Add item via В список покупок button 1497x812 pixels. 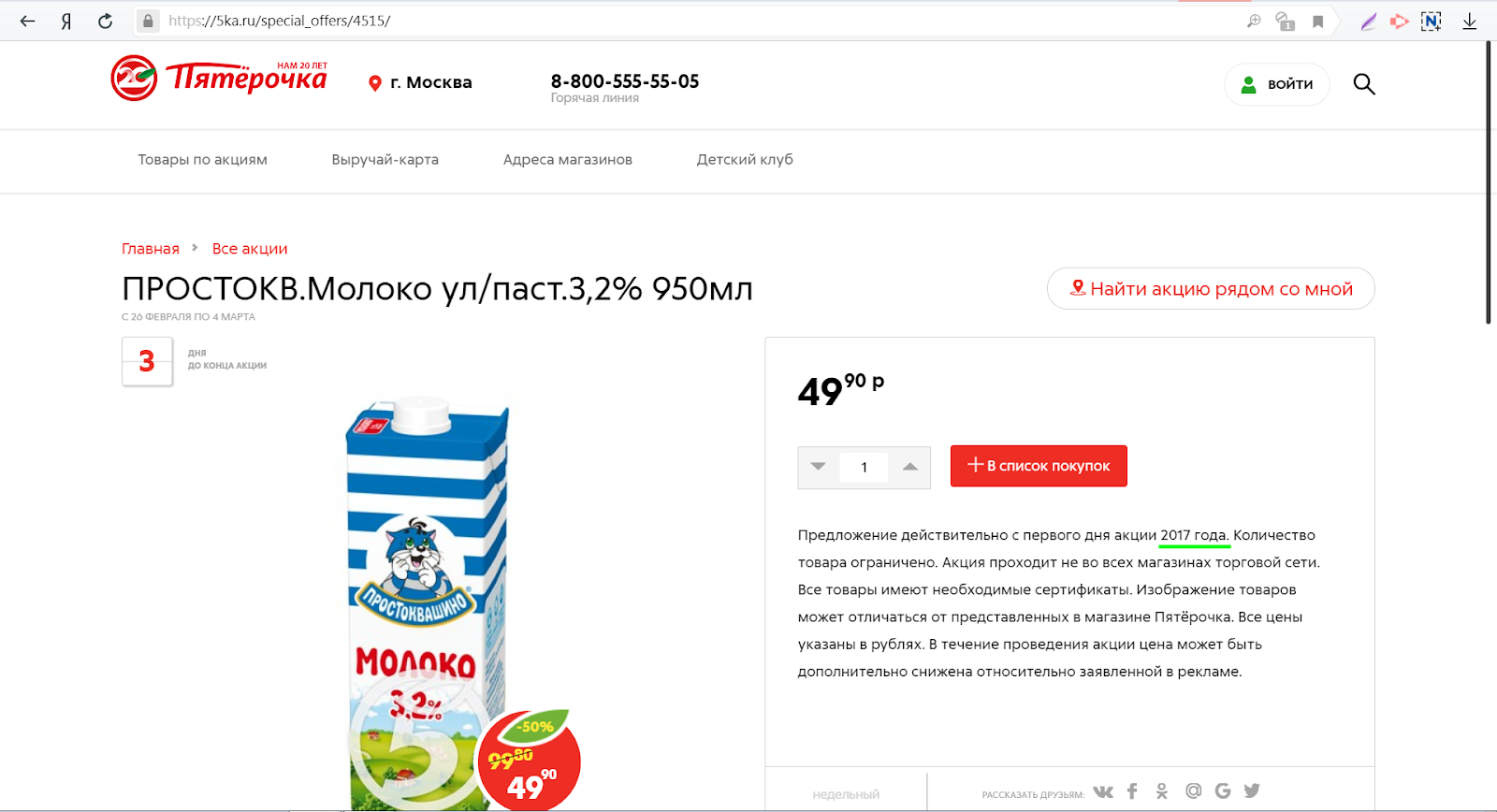1039,466
